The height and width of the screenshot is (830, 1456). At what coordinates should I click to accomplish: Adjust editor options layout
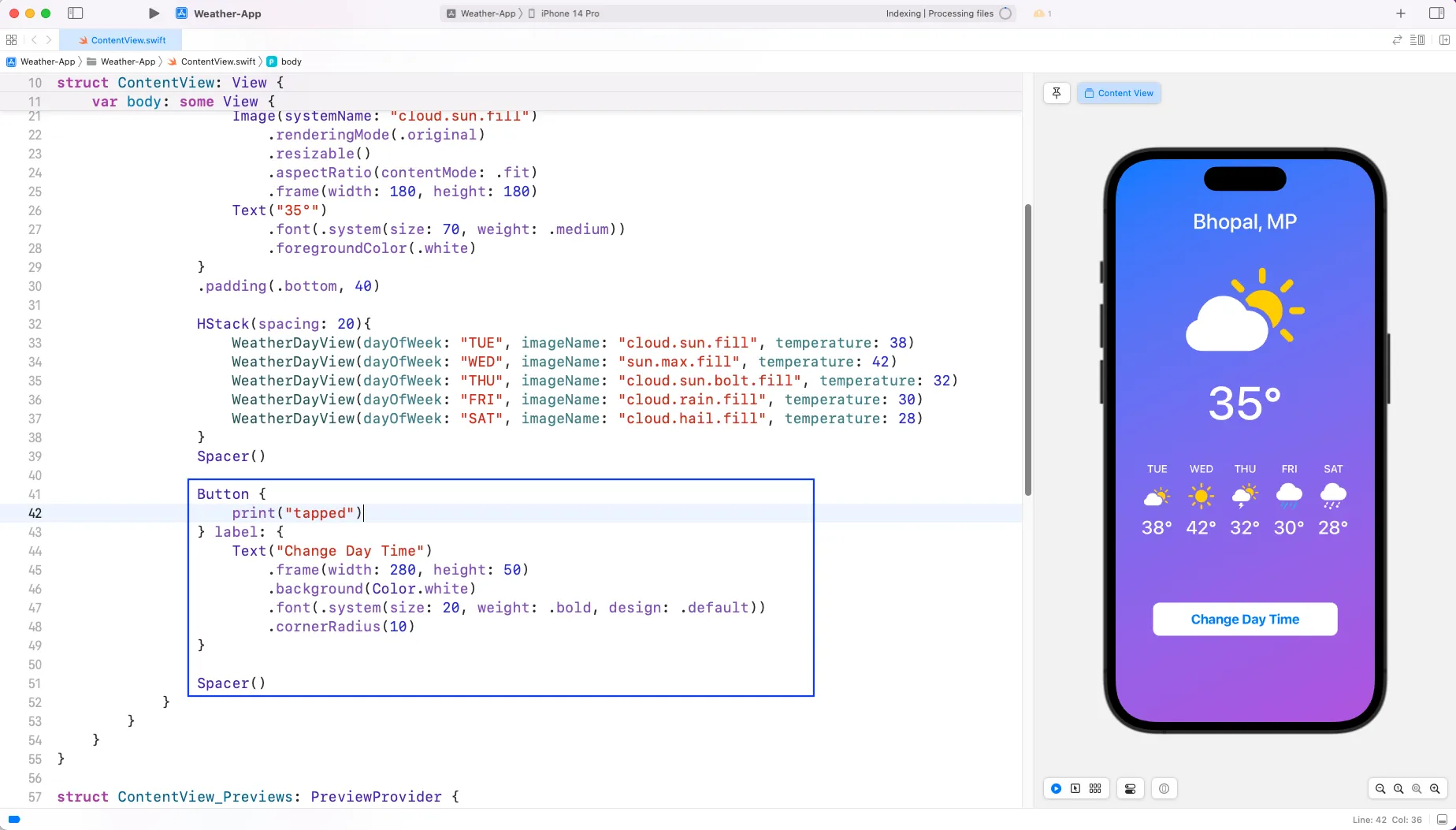(1417, 39)
